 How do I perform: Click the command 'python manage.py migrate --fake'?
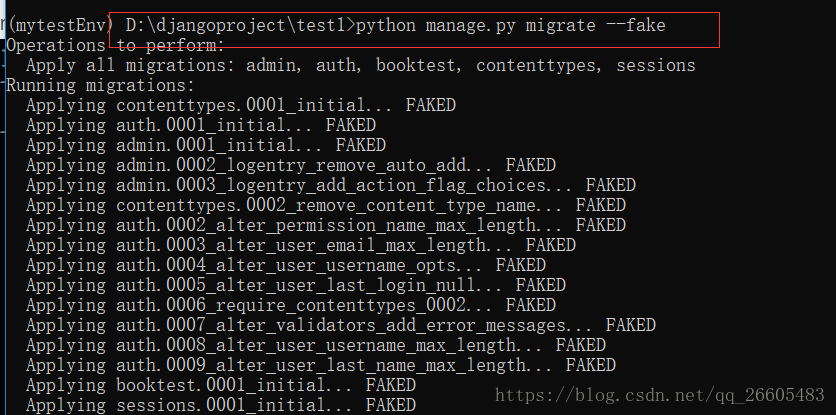tap(511, 25)
